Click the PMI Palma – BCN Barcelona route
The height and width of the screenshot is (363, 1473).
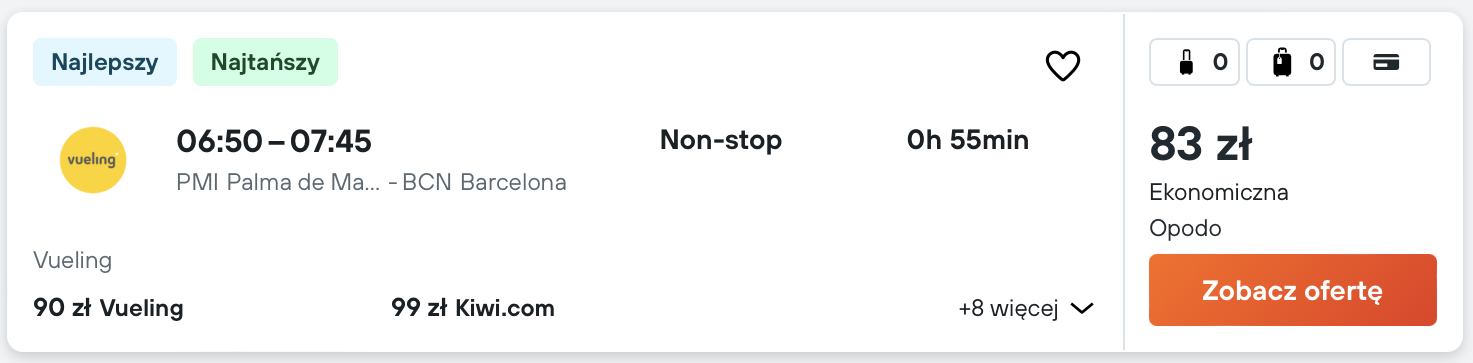[371, 183]
